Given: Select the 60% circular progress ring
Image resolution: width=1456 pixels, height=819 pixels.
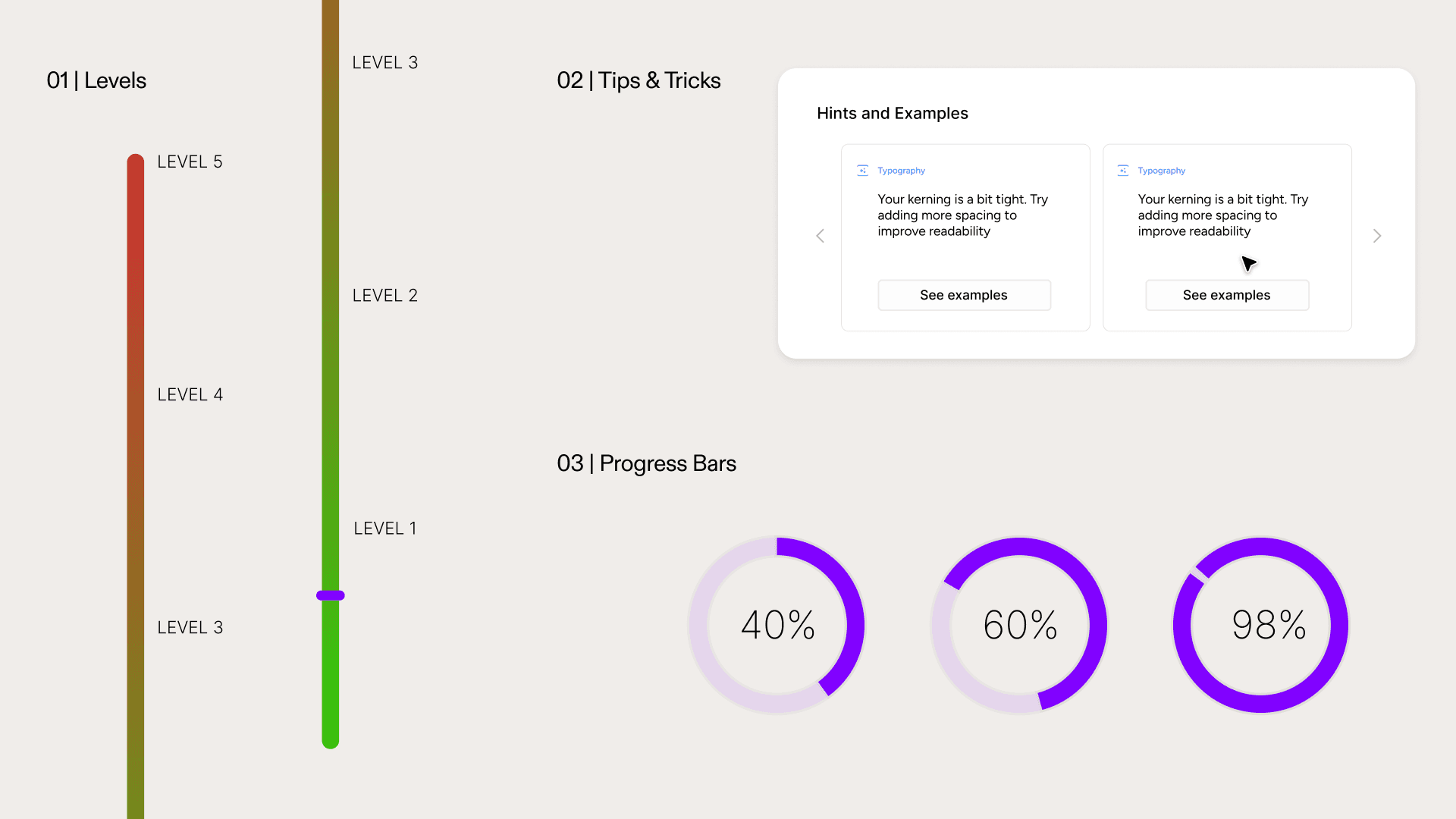Looking at the screenshot, I should 1020,625.
